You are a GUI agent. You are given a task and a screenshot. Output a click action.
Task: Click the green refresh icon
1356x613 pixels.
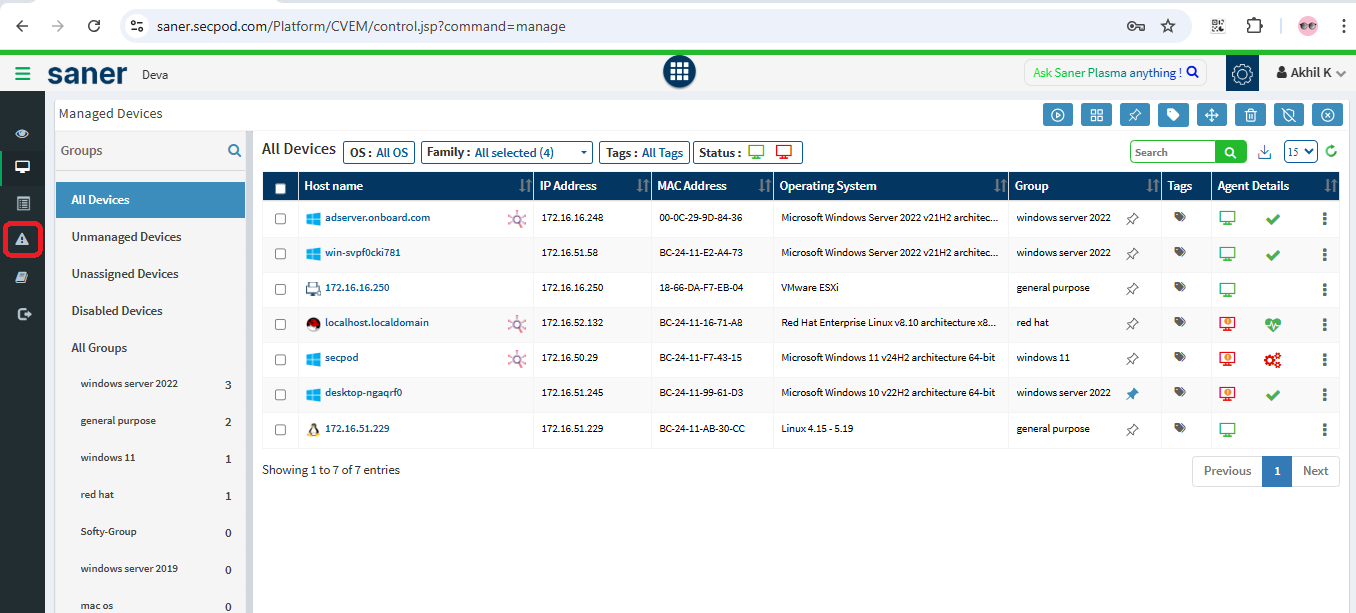(1331, 152)
